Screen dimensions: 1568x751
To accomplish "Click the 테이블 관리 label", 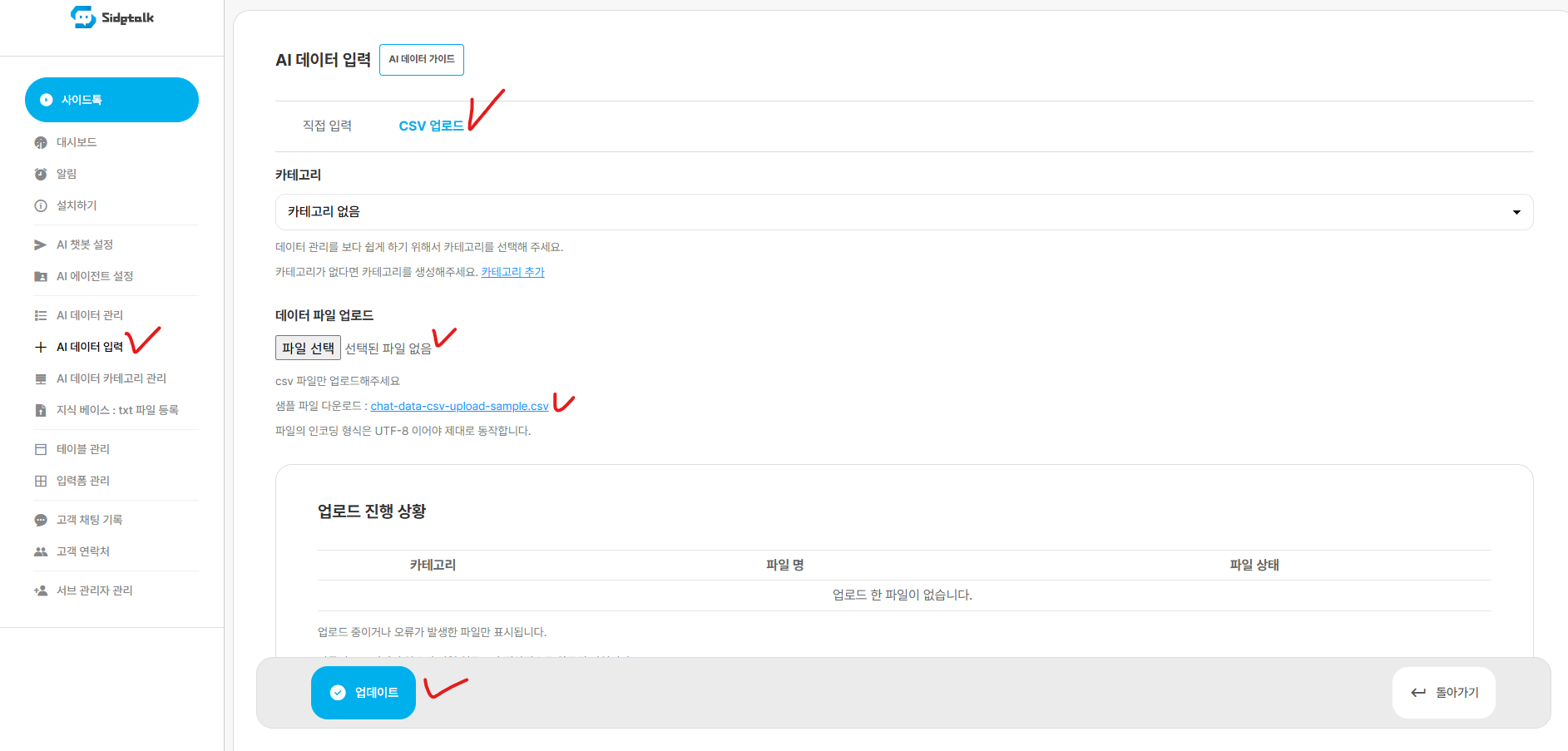I will [x=83, y=449].
